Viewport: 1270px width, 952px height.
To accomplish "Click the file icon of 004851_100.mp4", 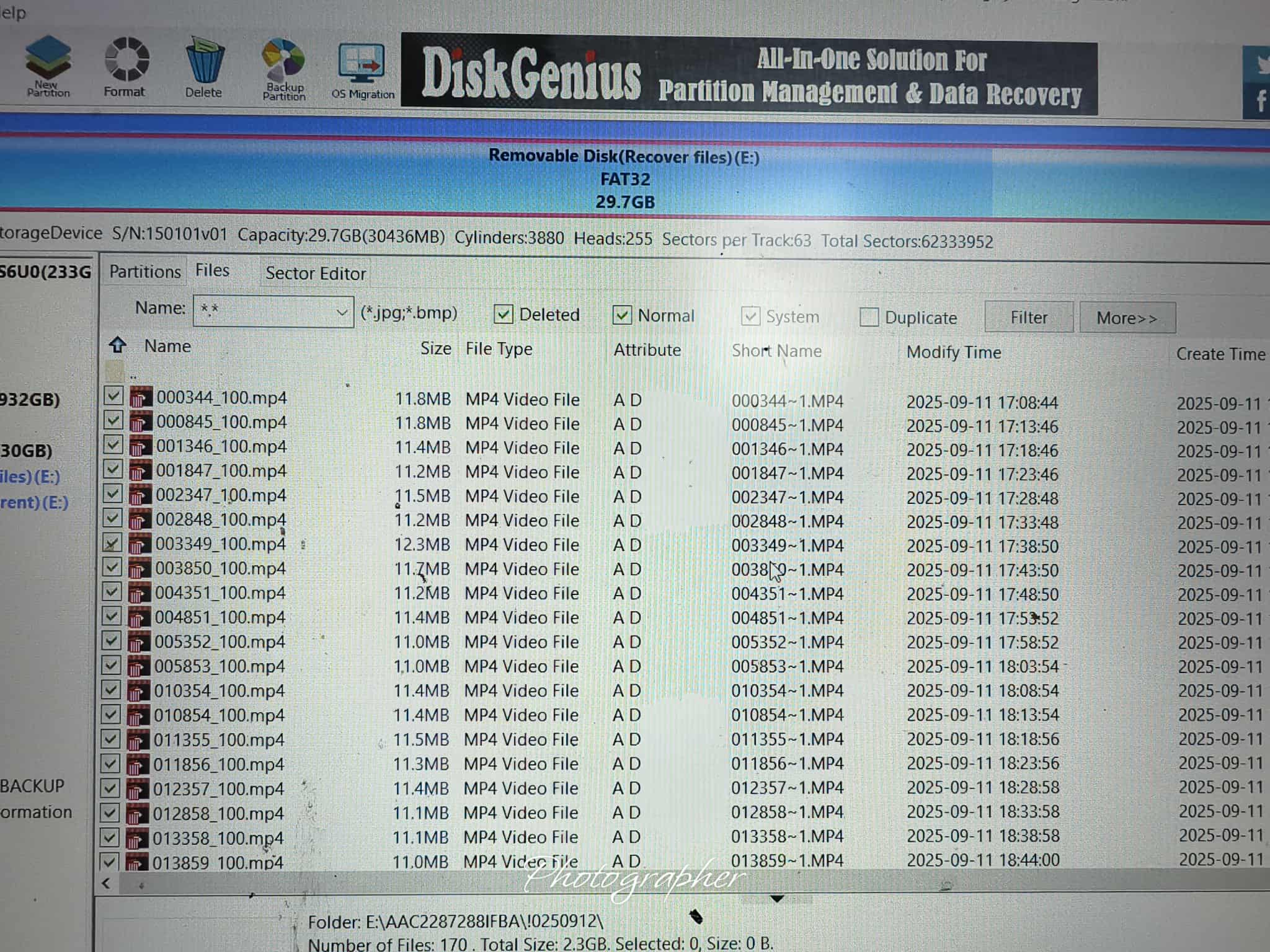I will pos(139,617).
